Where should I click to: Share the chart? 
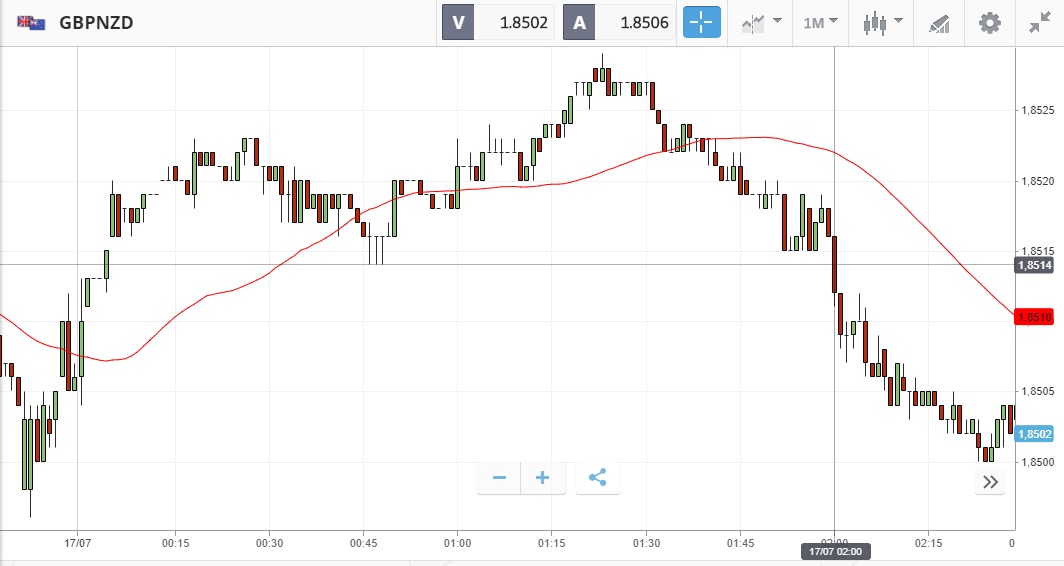(597, 478)
